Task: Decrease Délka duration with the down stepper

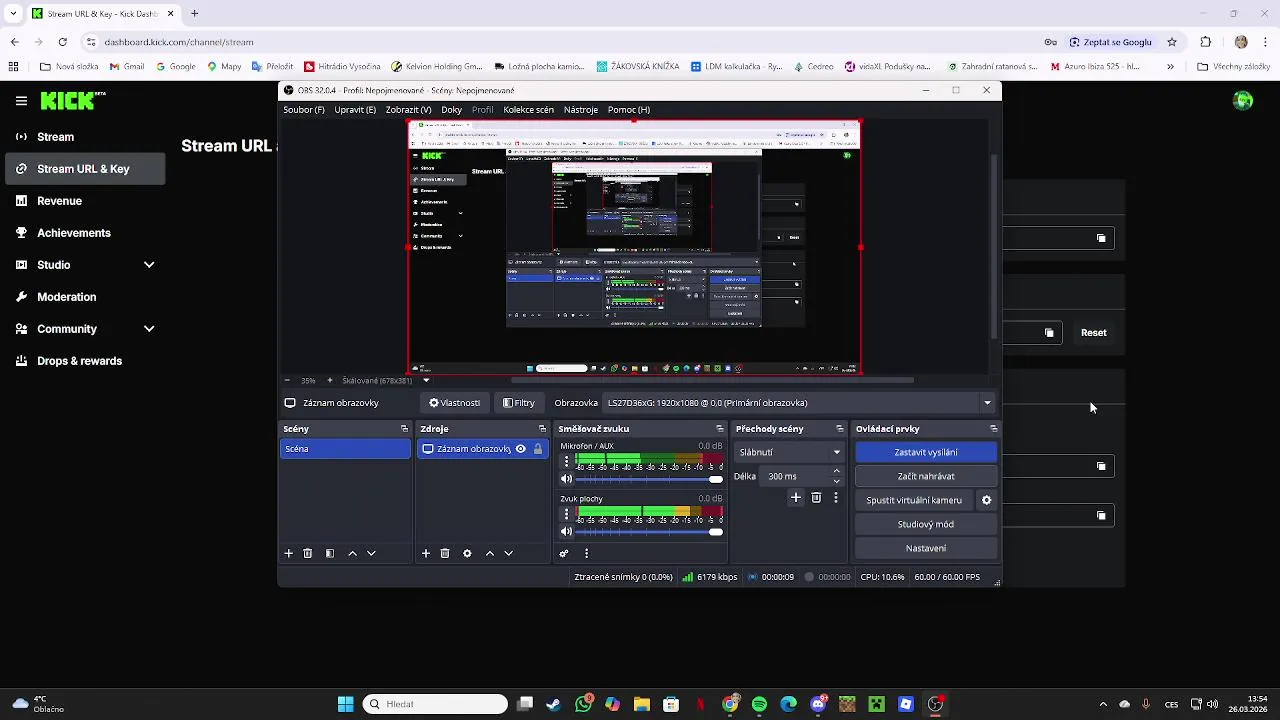Action: click(837, 481)
